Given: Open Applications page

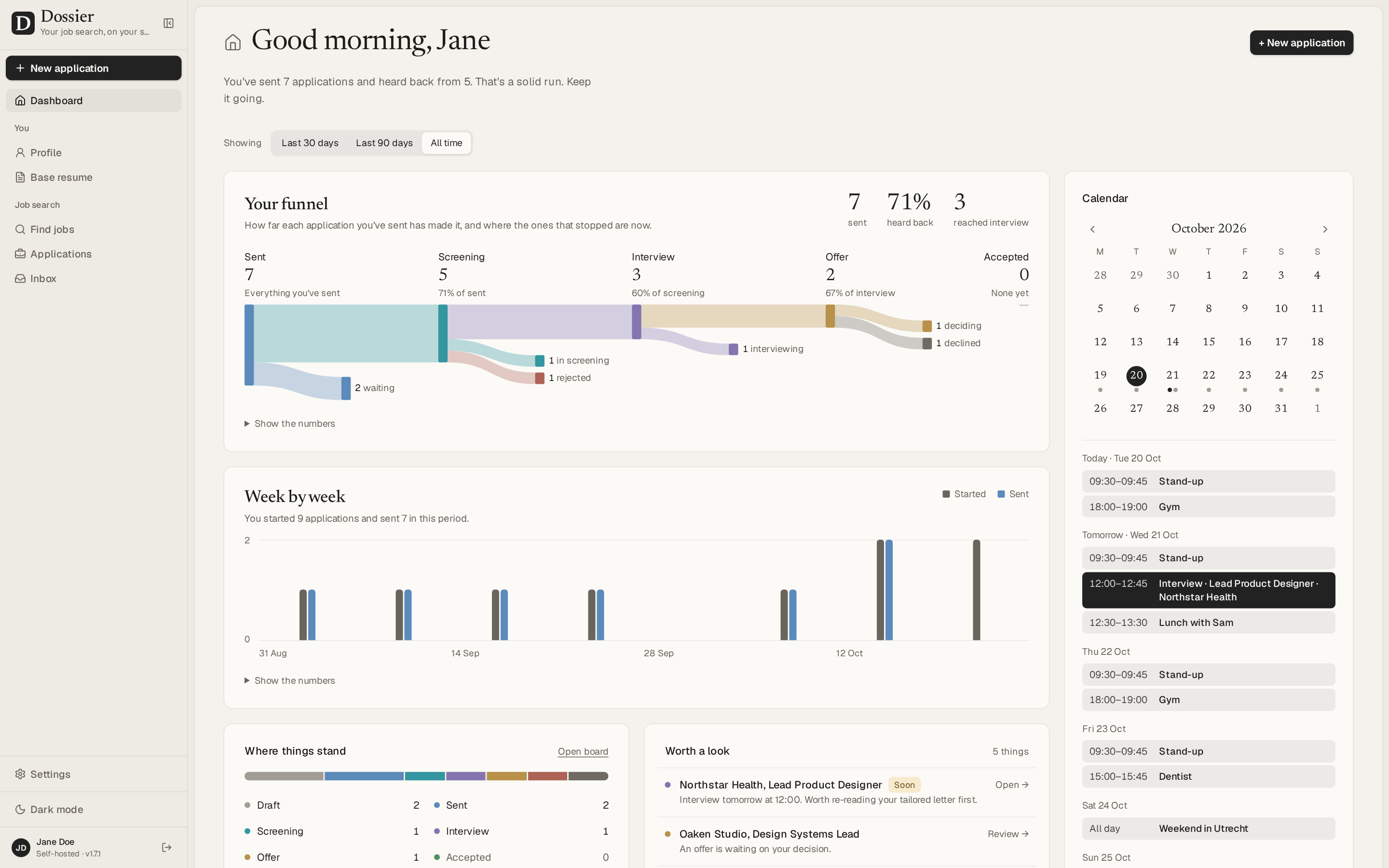Looking at the screenshot, I should [94, 254].
